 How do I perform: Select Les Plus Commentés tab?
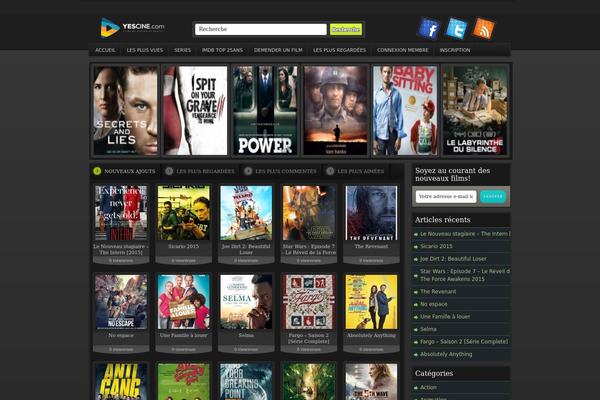[x=280, y=171]
